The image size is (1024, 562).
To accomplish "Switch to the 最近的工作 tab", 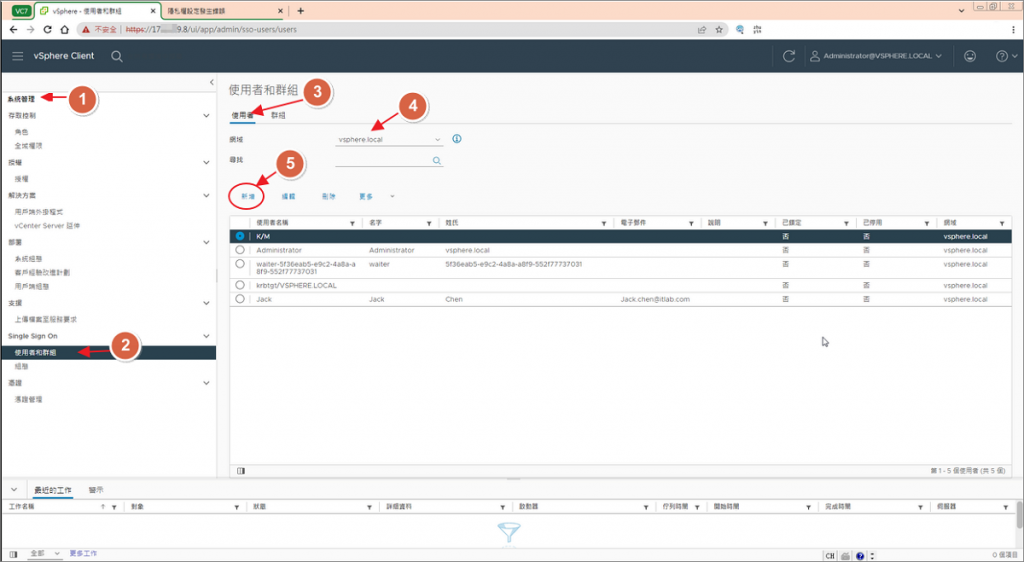I will tap(54, 490).
